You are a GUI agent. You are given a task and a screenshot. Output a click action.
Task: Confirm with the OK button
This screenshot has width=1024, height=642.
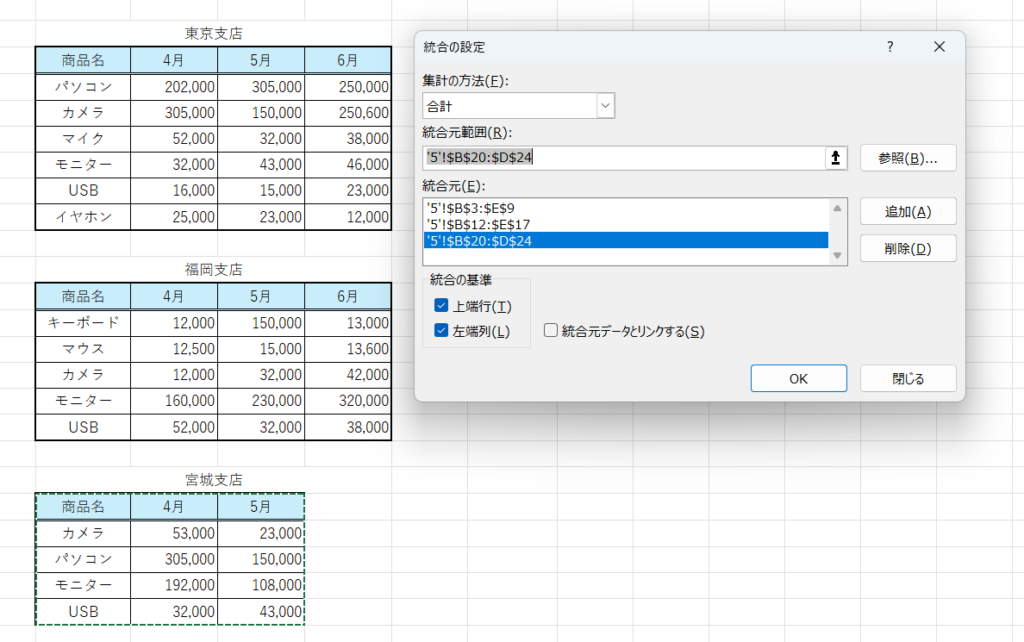point(798,379)
